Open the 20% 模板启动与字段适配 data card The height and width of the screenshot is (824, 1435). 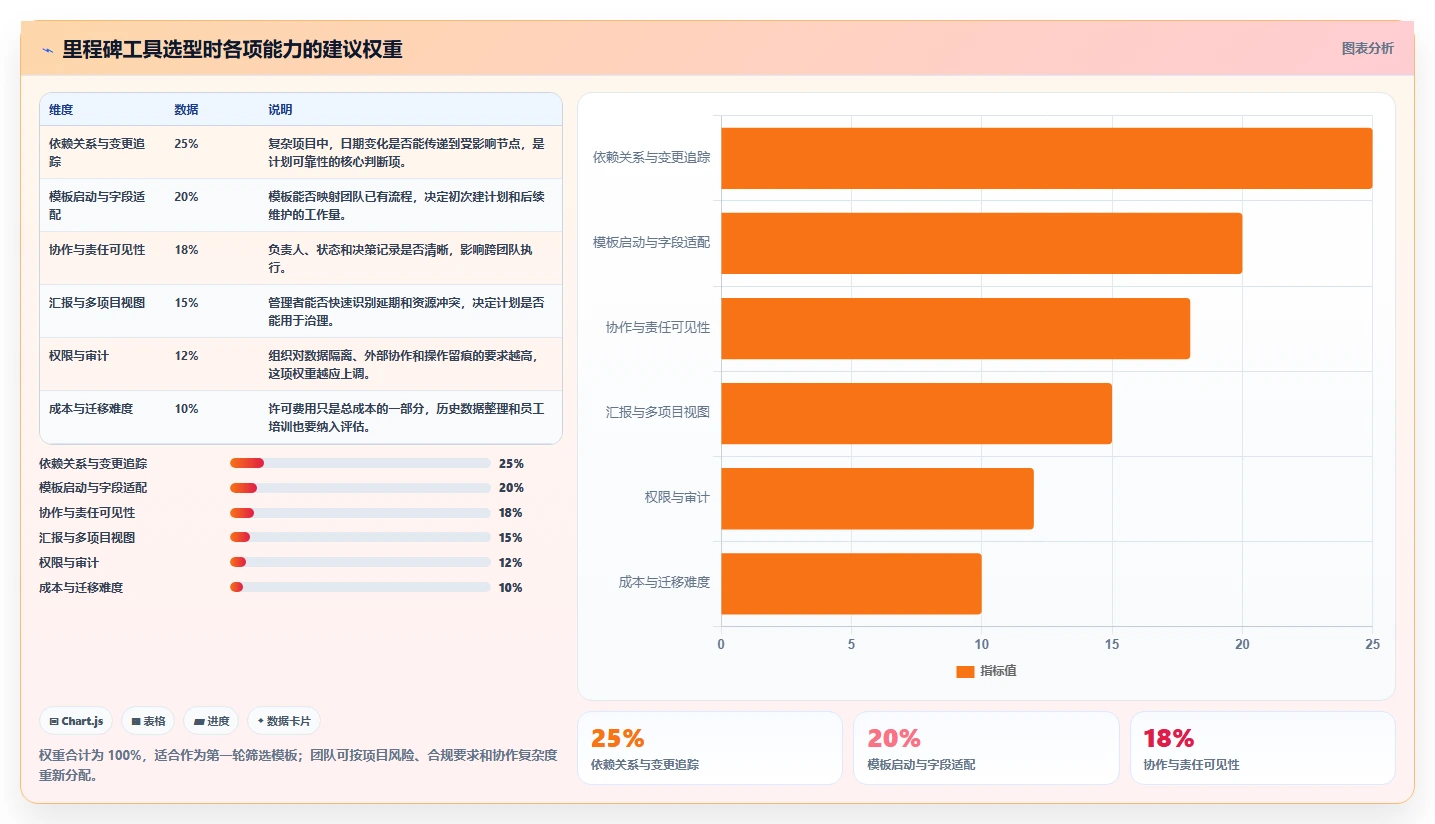pyautogui.click(x=986, y=748)
